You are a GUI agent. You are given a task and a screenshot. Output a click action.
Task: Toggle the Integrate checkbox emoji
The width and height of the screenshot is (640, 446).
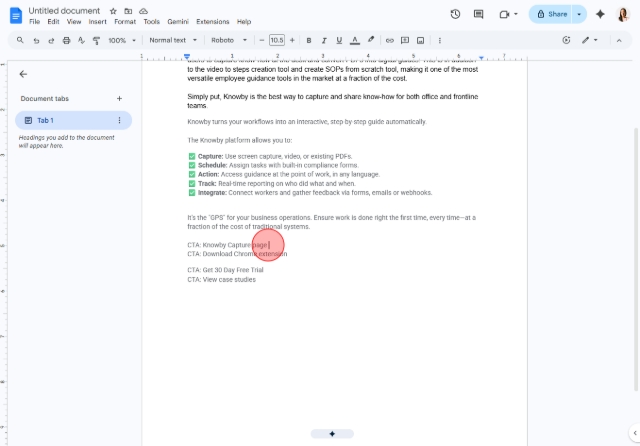click(192, 193)
